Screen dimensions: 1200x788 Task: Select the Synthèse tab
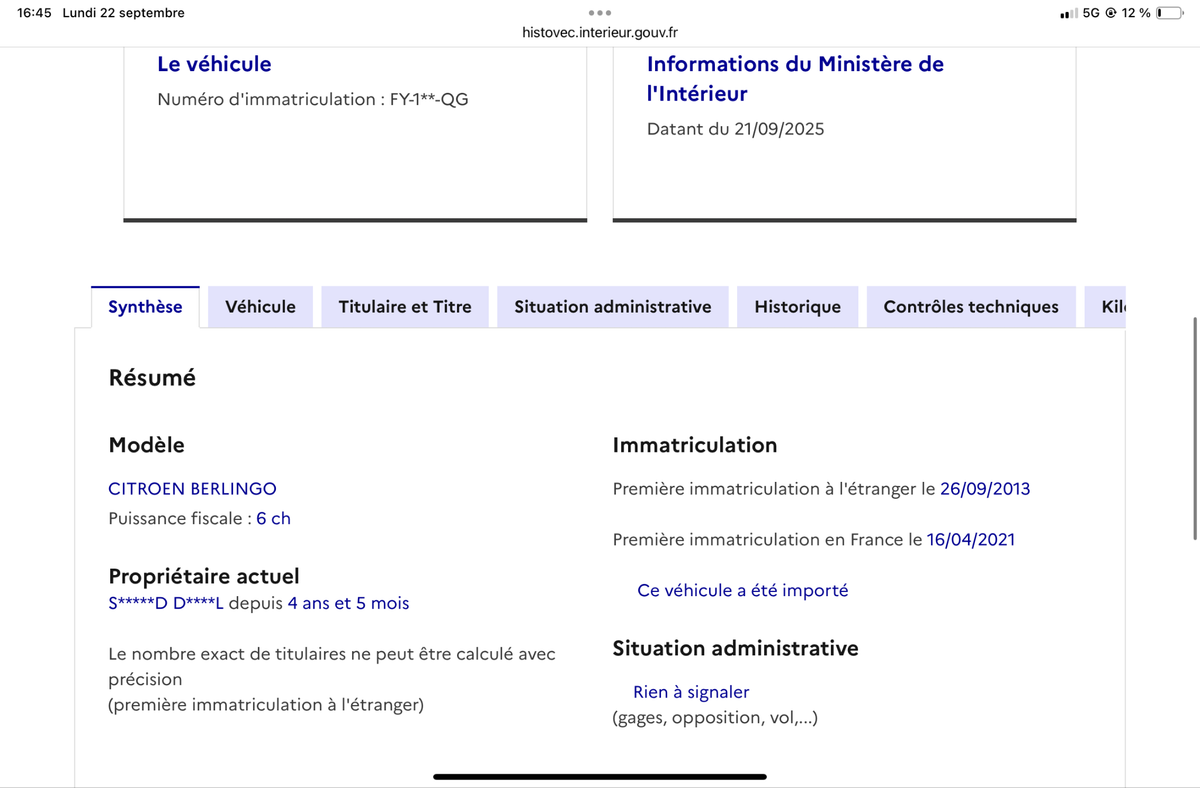[145, 306]
